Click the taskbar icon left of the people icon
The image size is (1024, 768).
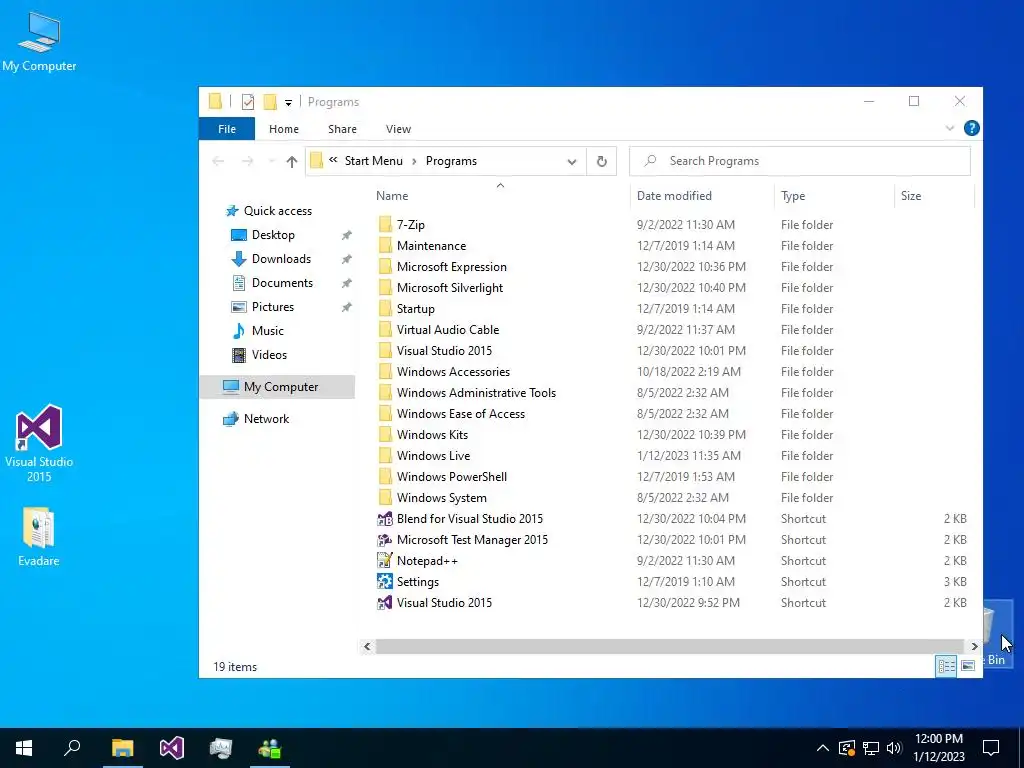pyautogui.click(x=221, y=748)
